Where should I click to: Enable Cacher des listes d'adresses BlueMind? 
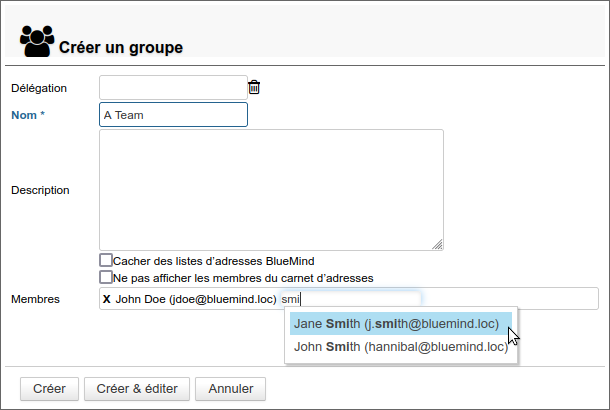point(106,260)
